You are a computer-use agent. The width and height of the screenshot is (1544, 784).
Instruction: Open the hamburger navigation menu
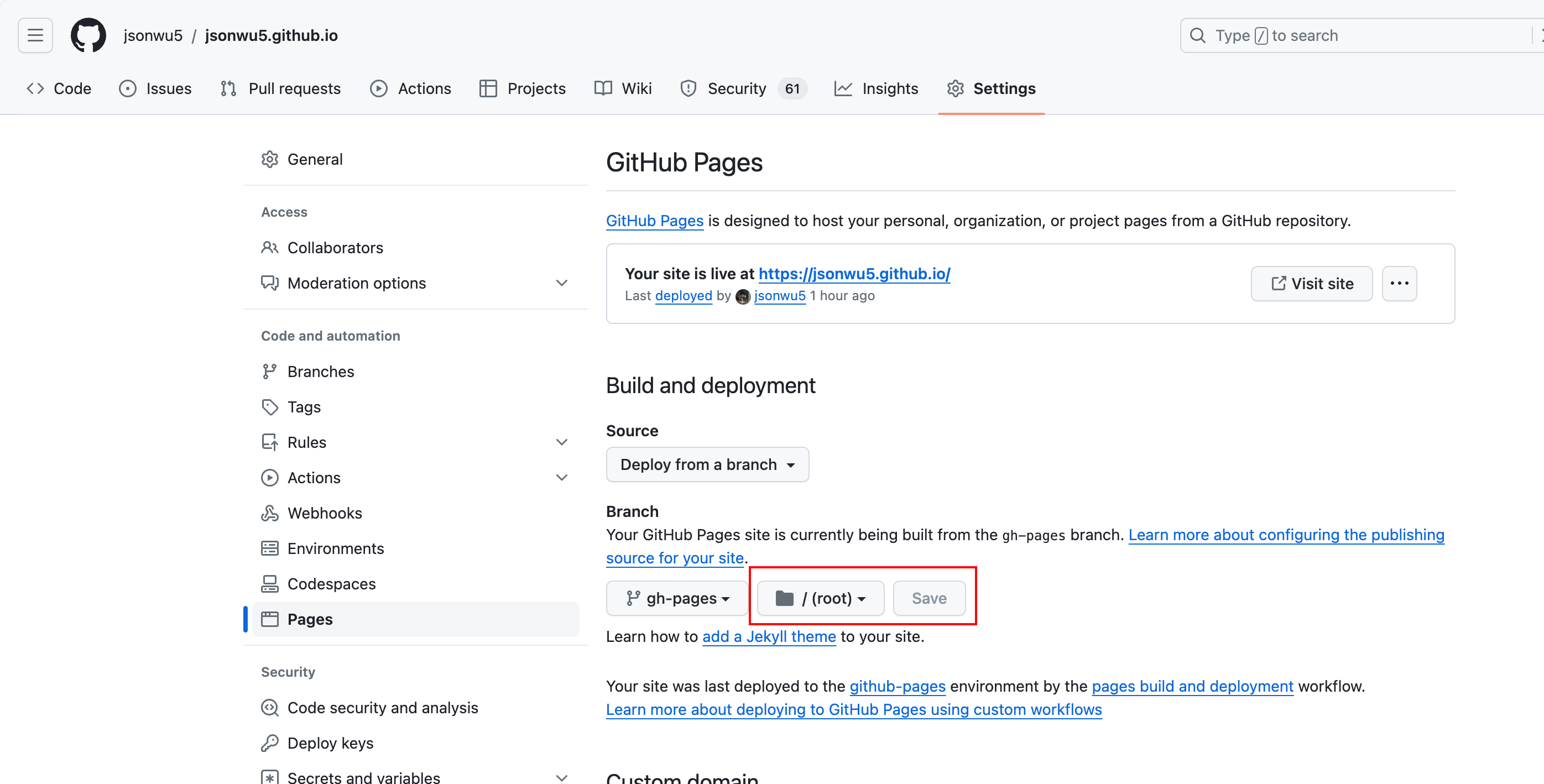(35, 35)
